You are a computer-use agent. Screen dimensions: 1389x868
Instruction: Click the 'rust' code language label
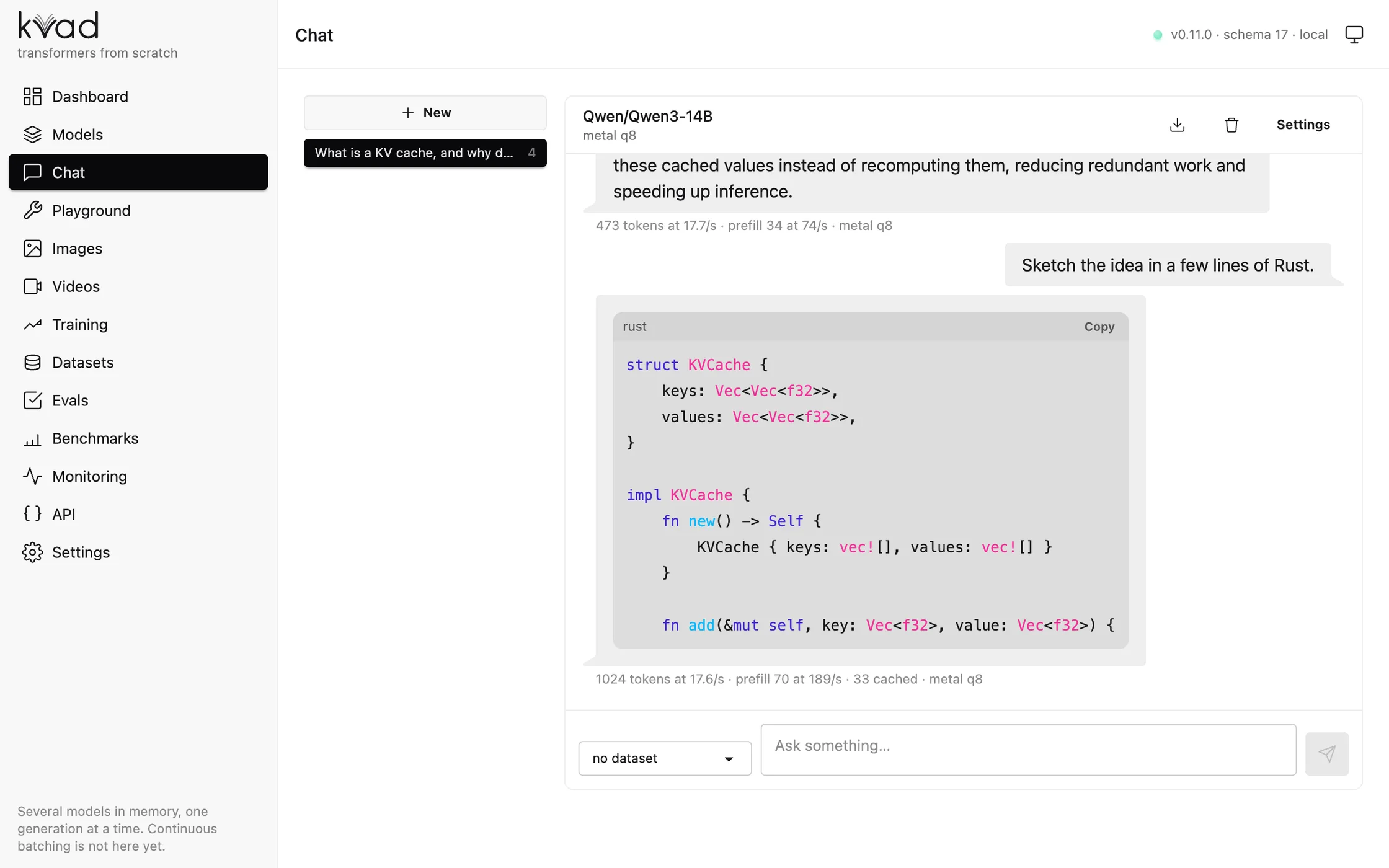(x=634, y=327)
